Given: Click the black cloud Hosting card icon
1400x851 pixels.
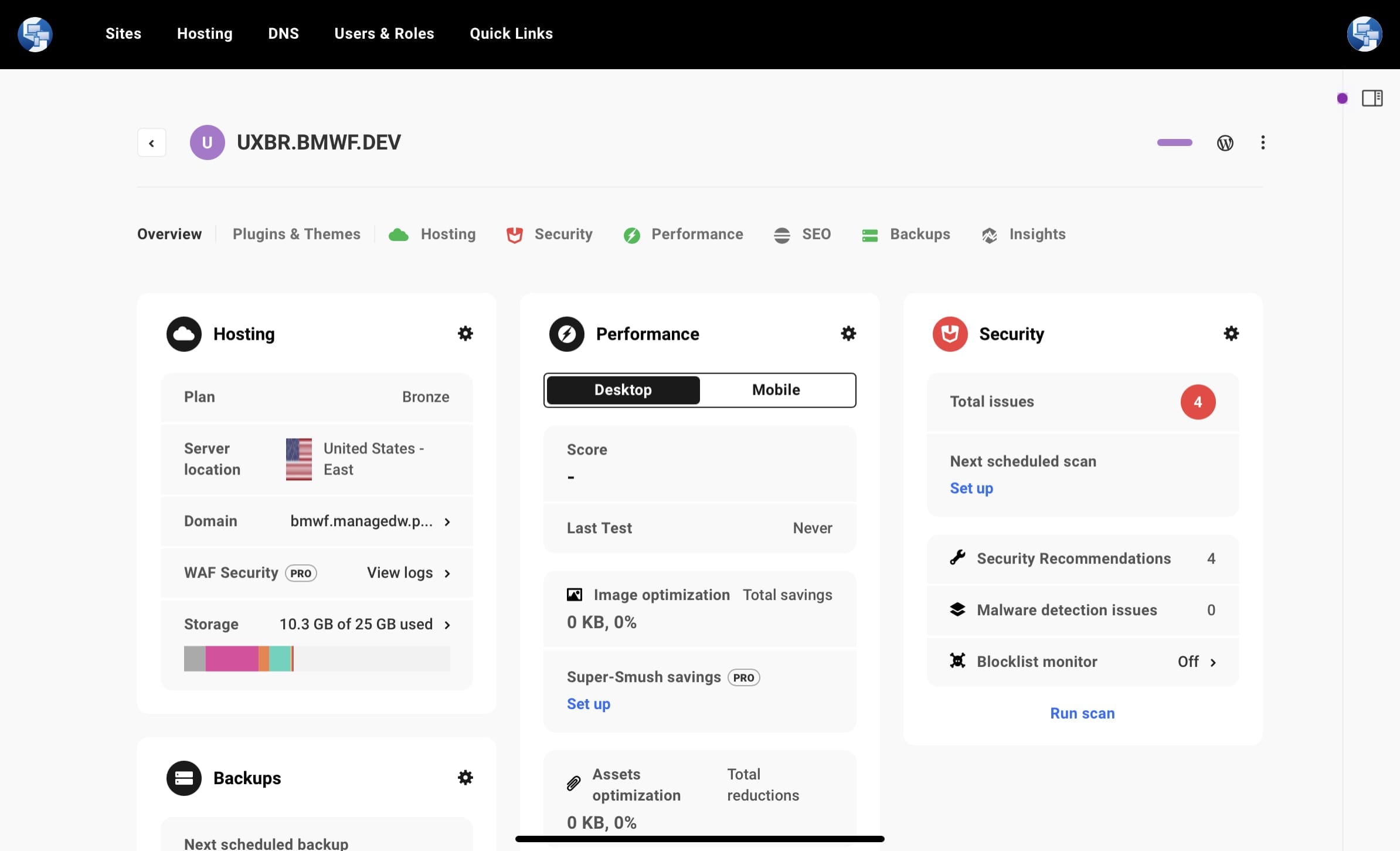Looking at the screenshot, I should 184,334.
